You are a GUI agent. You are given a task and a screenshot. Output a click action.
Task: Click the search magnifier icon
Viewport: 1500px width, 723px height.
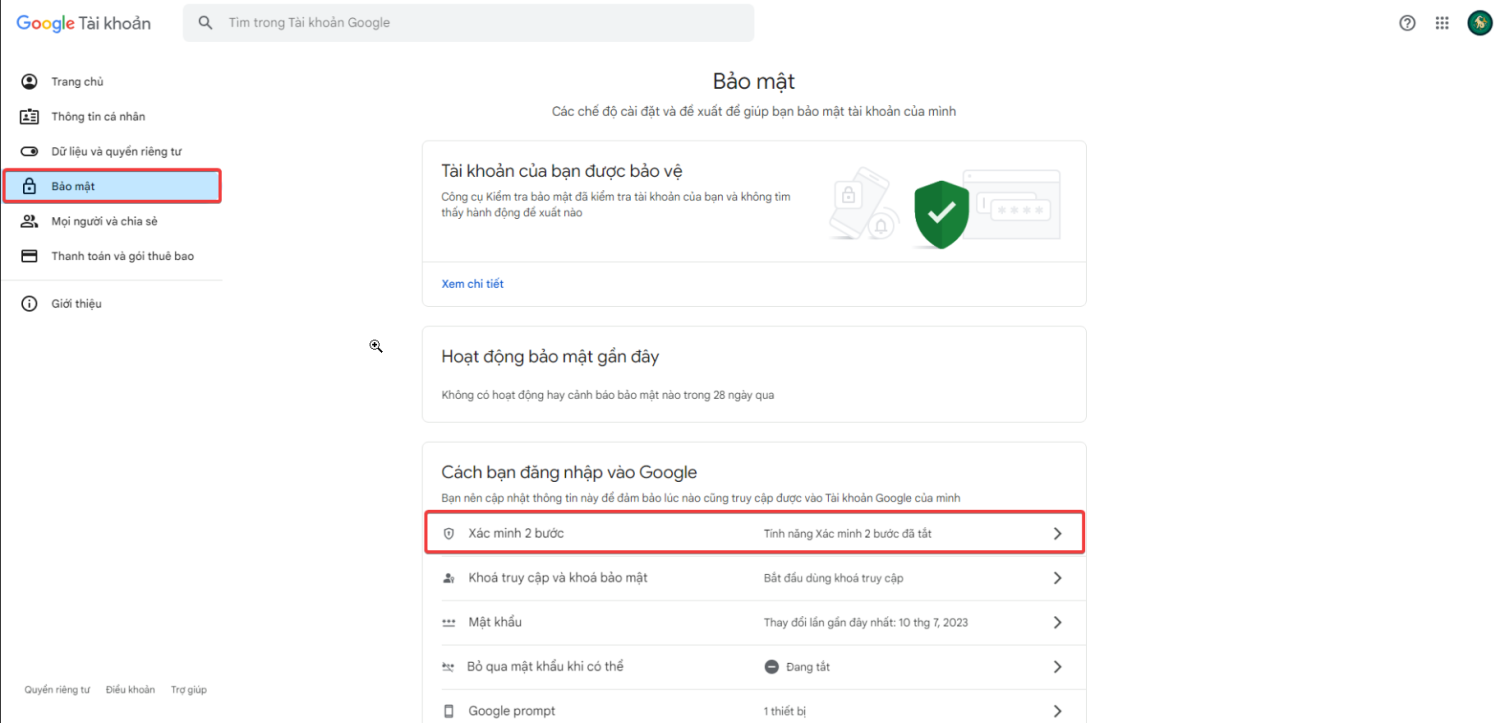[x=206, y=23]
